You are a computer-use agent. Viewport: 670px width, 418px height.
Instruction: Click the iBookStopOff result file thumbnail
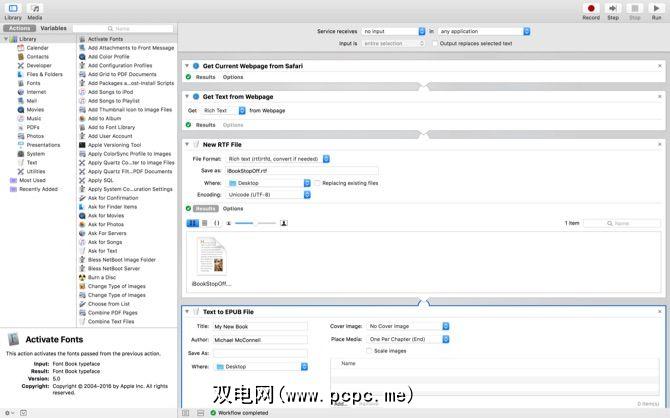click(212, 256)
